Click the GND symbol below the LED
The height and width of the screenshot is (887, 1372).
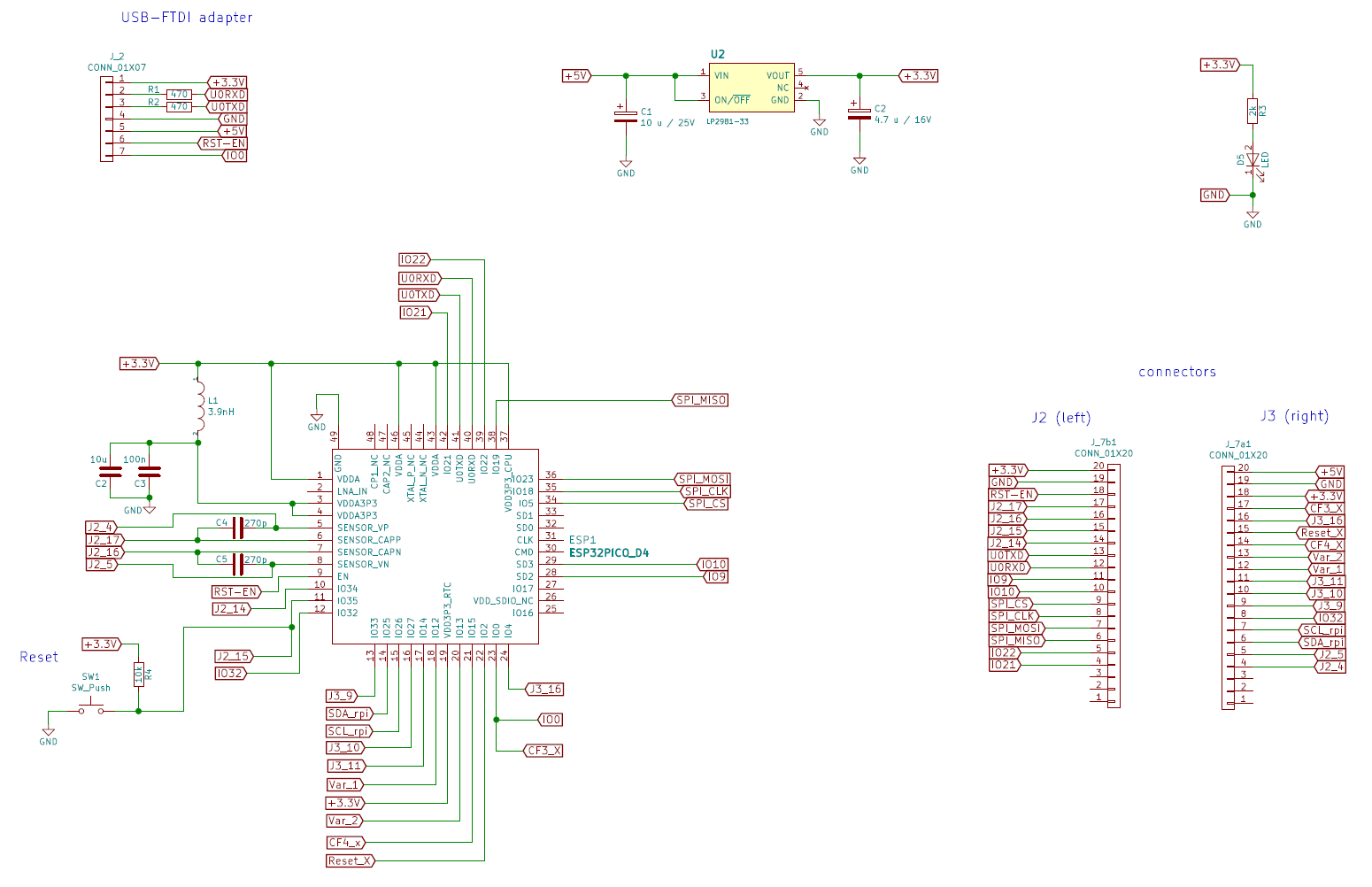(x=1253, y=219)
